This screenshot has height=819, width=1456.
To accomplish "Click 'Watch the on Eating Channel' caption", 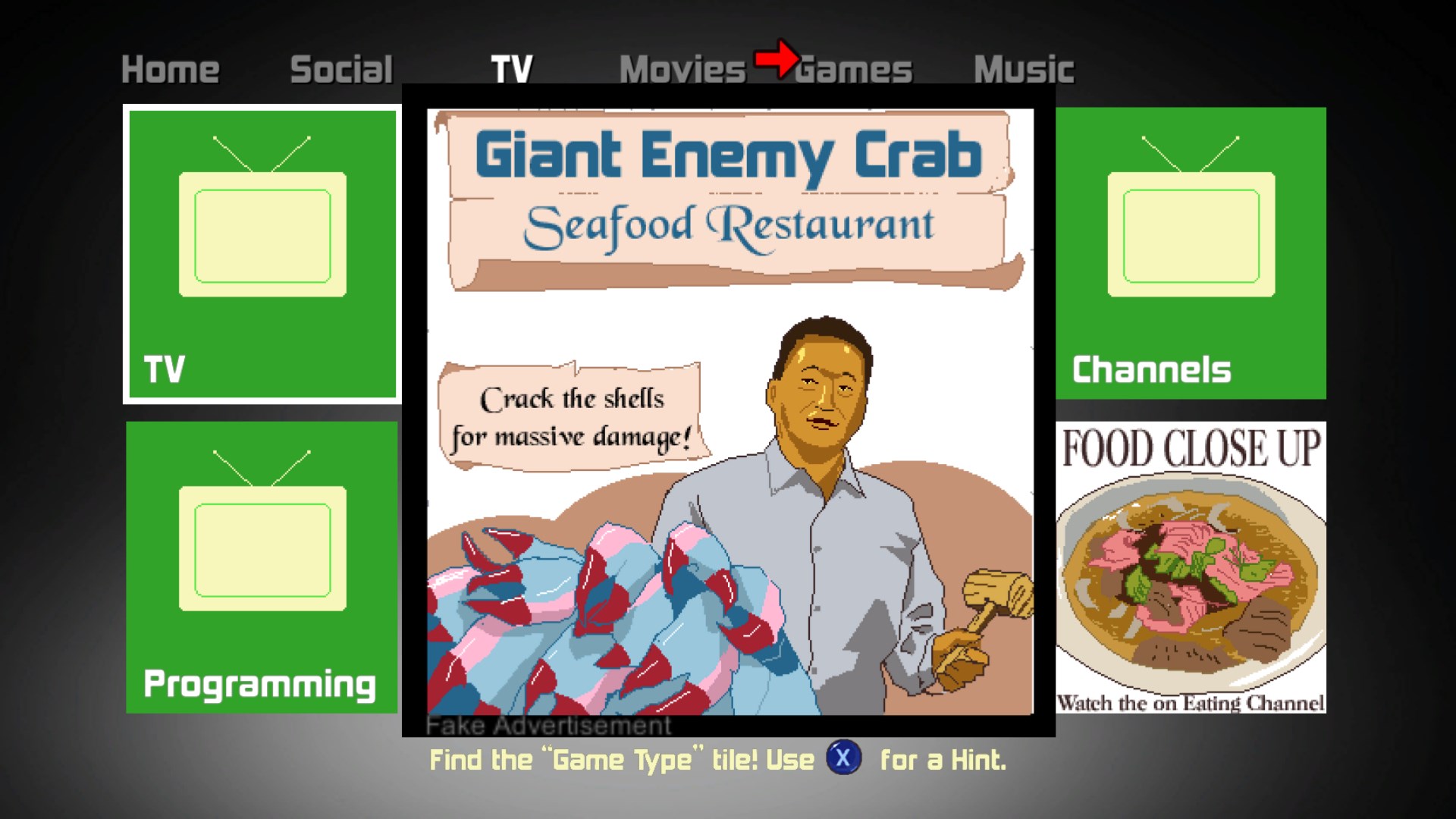I will (x=1191, y=703).
